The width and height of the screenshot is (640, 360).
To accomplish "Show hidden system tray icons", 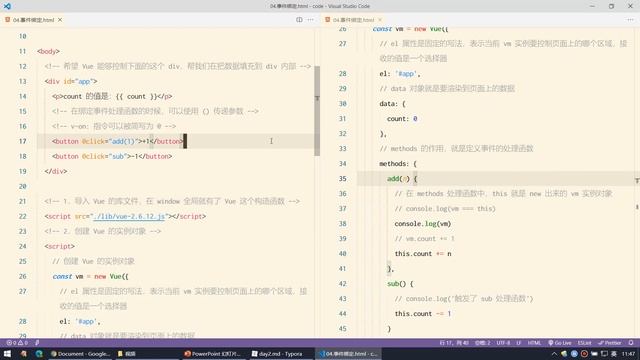I will [x=554, y=353].
